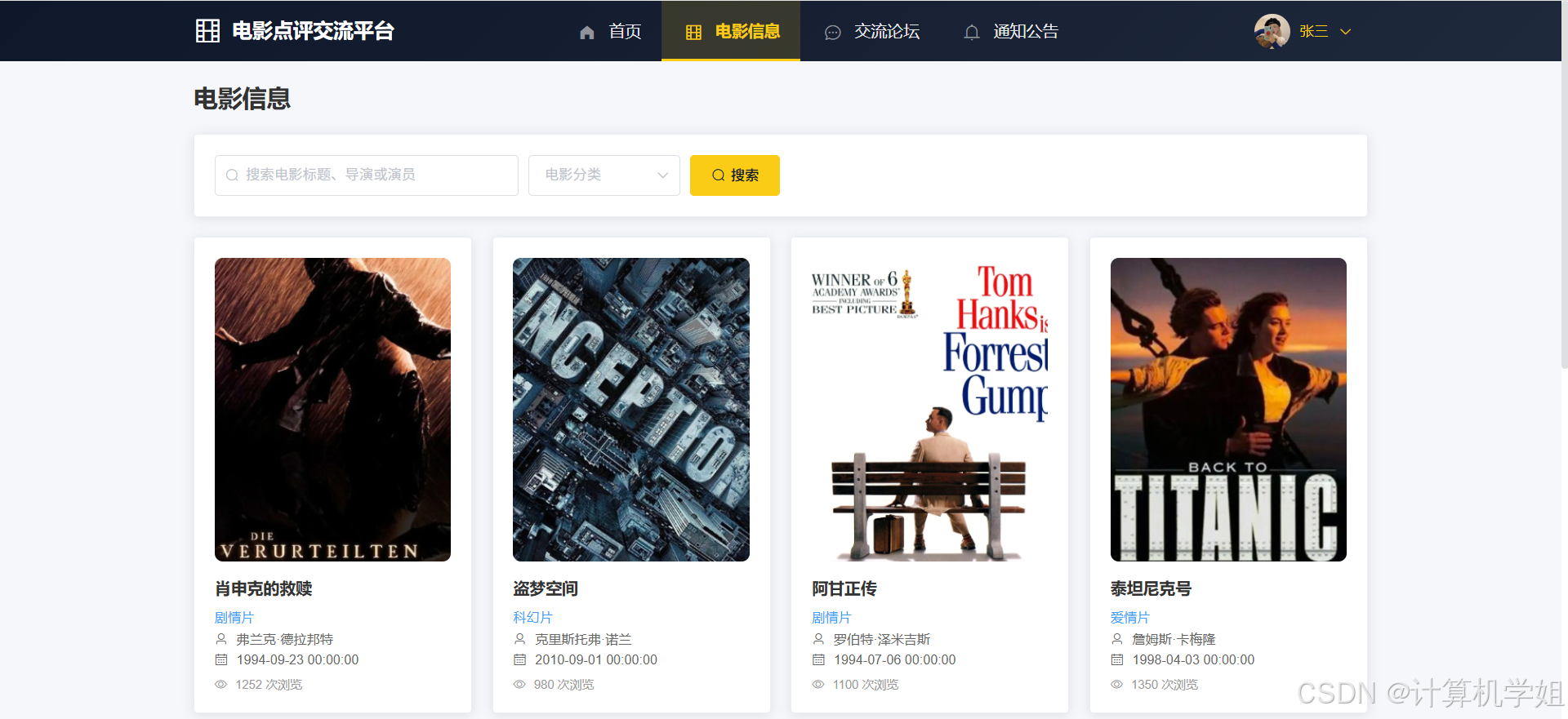The image size is (1568, 719).
Task: Click the eye icon next to 980 次浏览
Action: click(519, 685)
